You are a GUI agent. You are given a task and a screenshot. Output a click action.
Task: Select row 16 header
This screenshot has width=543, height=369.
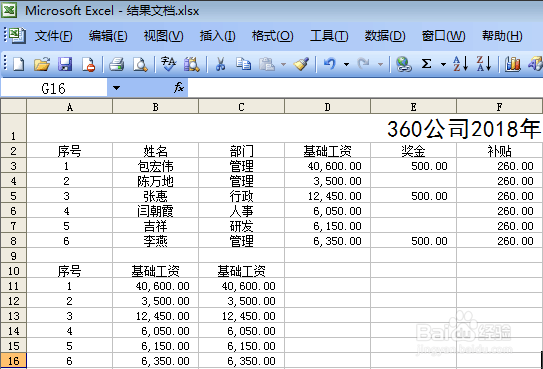coord(13,361)
